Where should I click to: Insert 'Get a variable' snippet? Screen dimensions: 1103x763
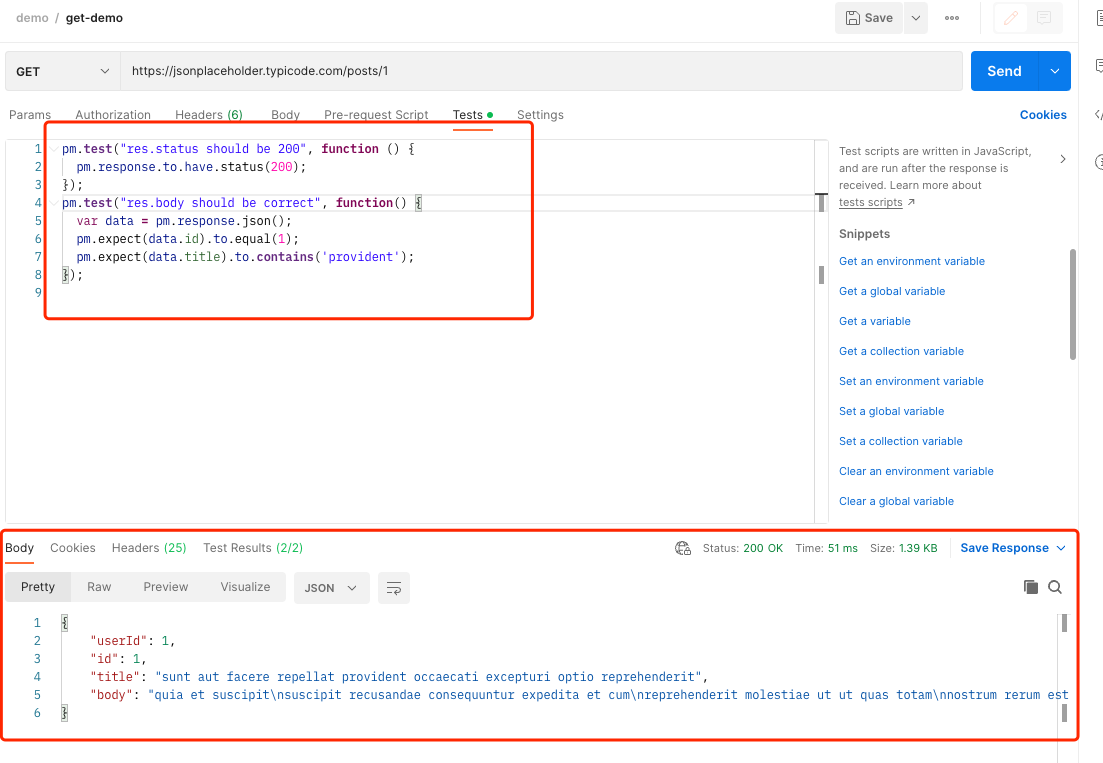874,321
